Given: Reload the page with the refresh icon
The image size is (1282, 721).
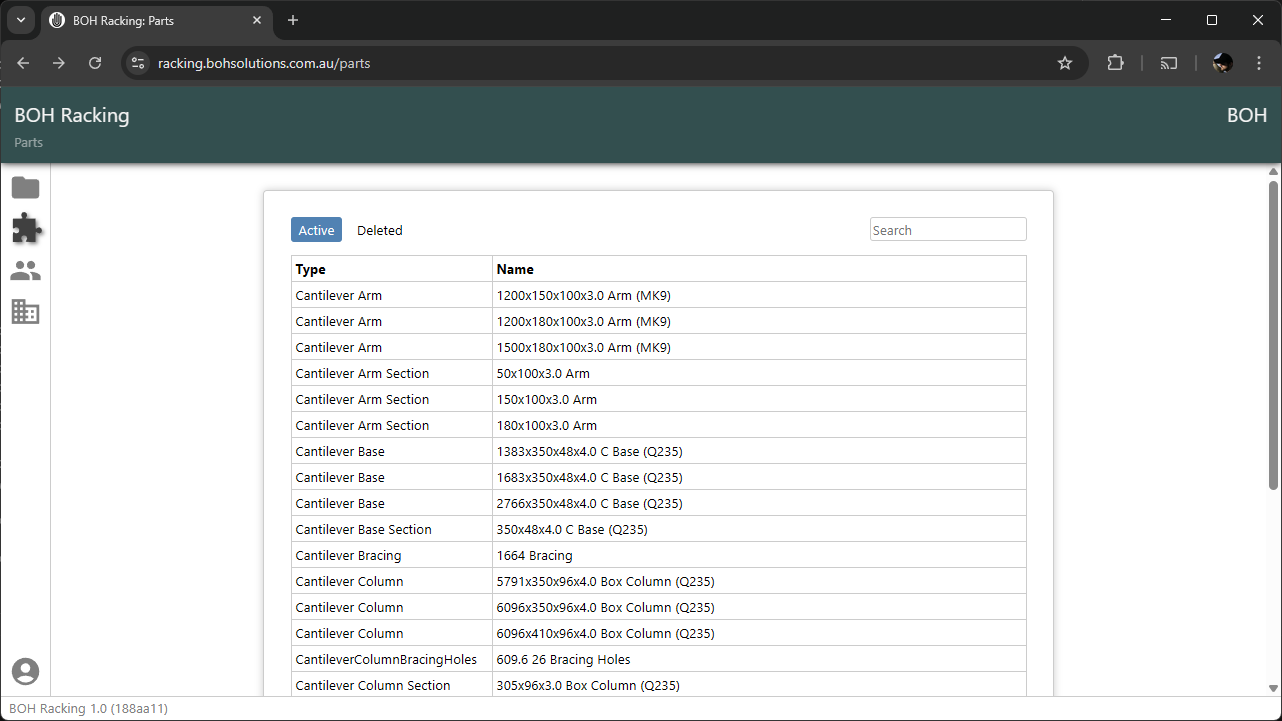Looking at the screenshot, I should coord(95,63).
